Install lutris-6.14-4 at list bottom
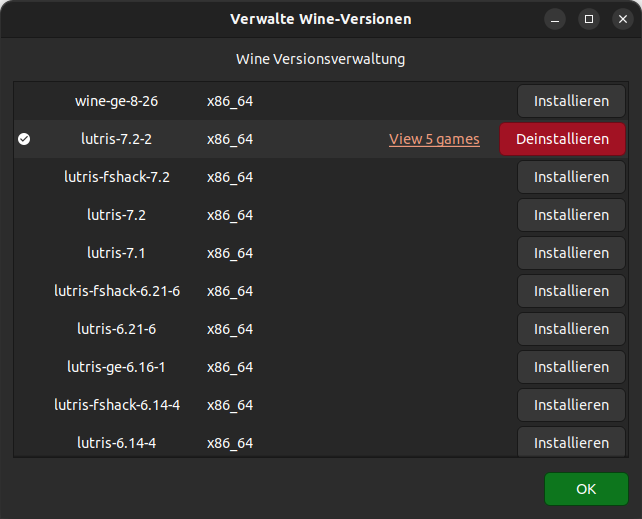The width and height of the screenshot is (642, 519). click(571, 442)
